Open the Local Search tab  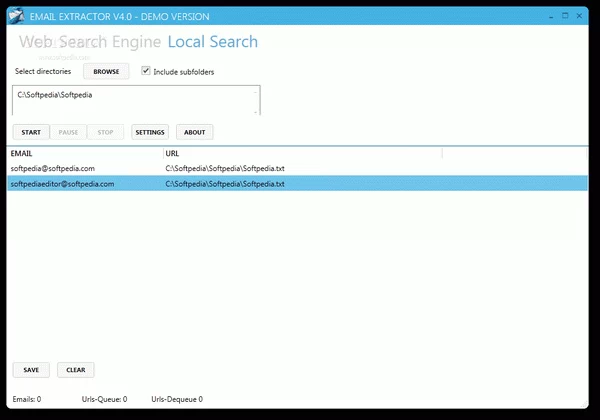(x=212, y=42)
